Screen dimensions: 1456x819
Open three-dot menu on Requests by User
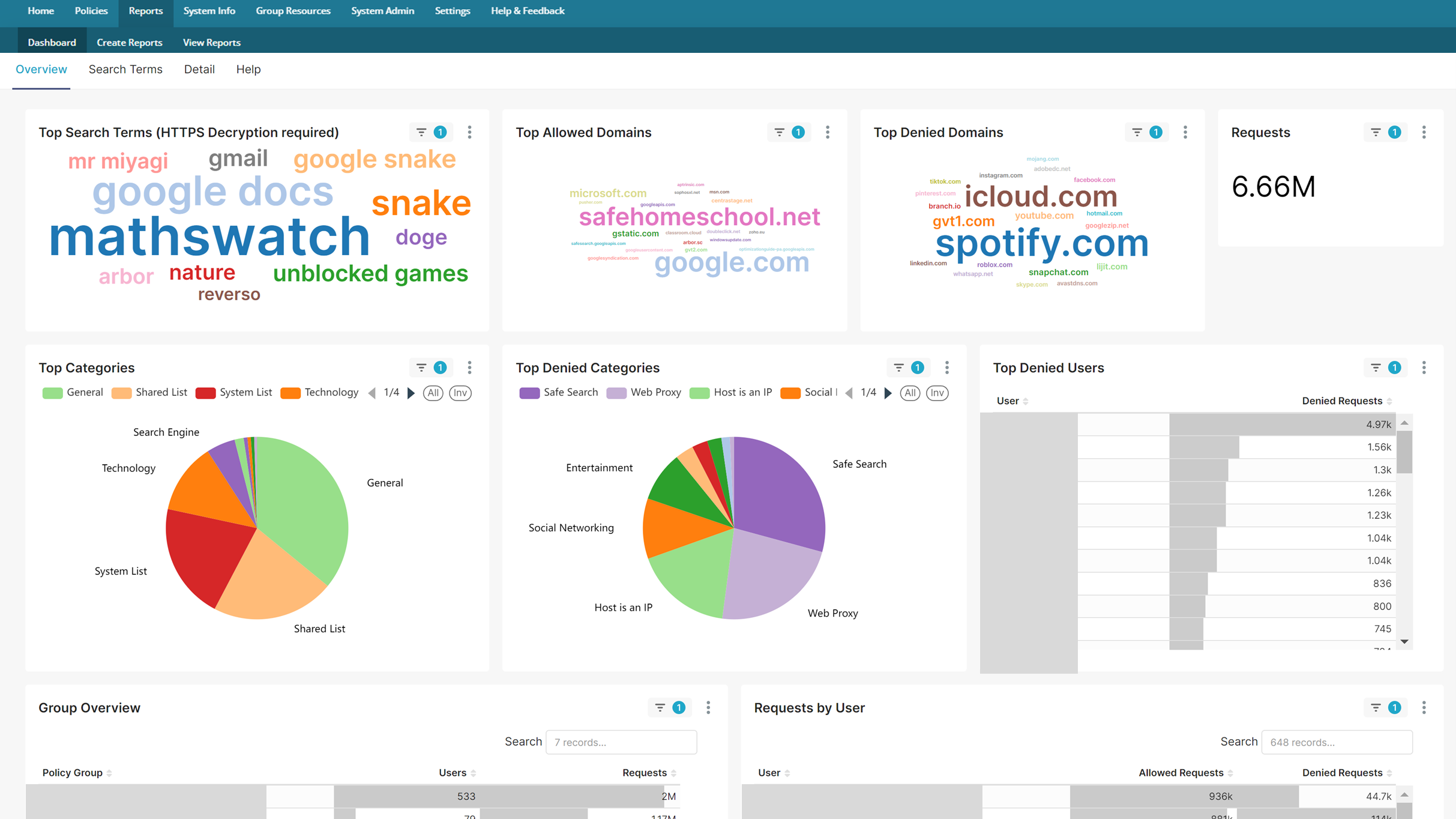[x=1424, y=707]
